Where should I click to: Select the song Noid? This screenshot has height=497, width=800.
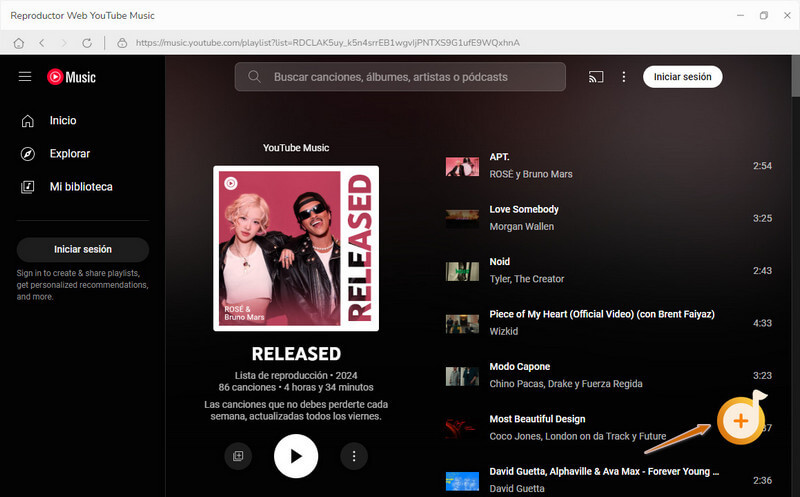coord(499,262)
